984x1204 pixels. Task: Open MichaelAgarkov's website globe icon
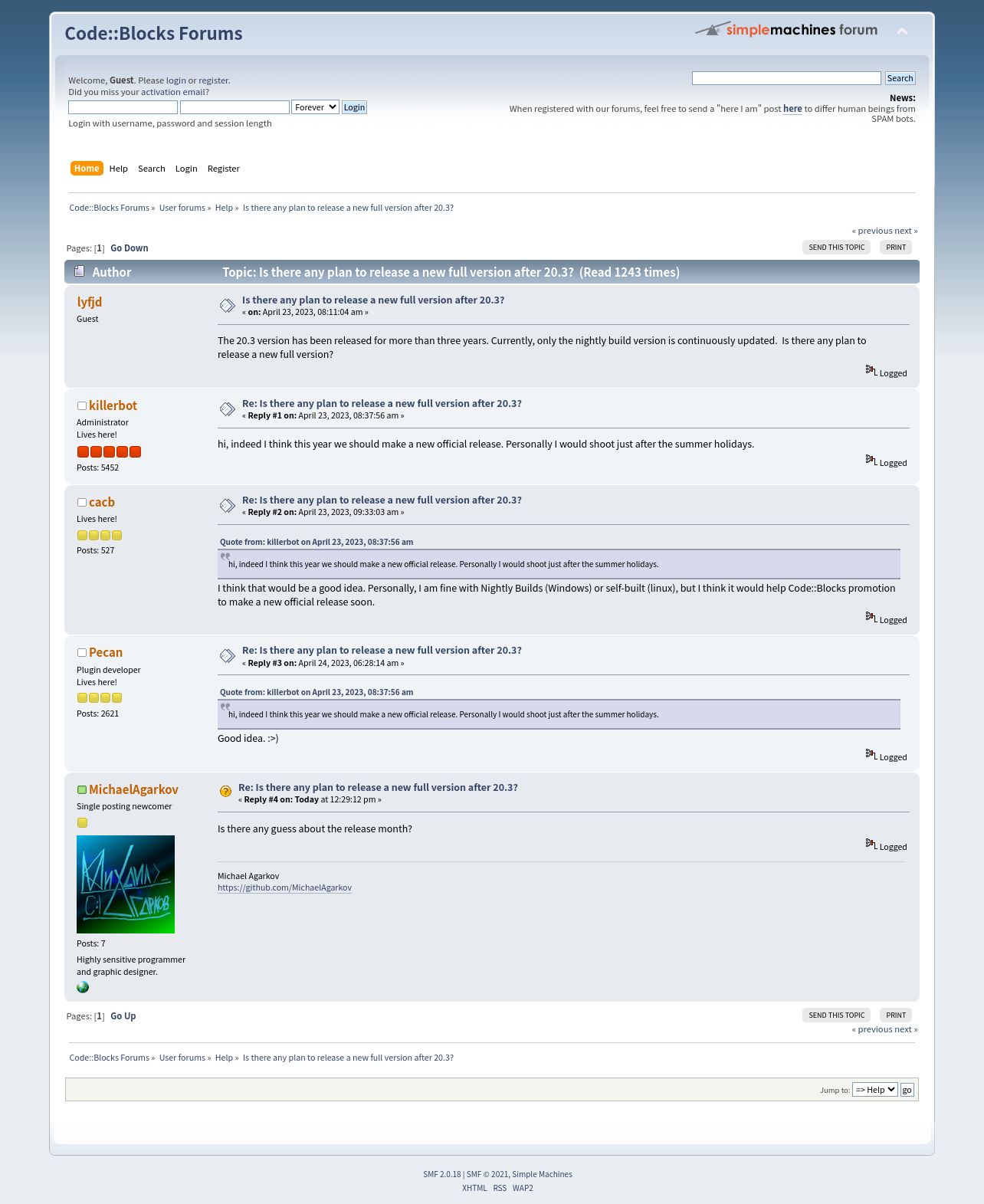tap(83, 987)
